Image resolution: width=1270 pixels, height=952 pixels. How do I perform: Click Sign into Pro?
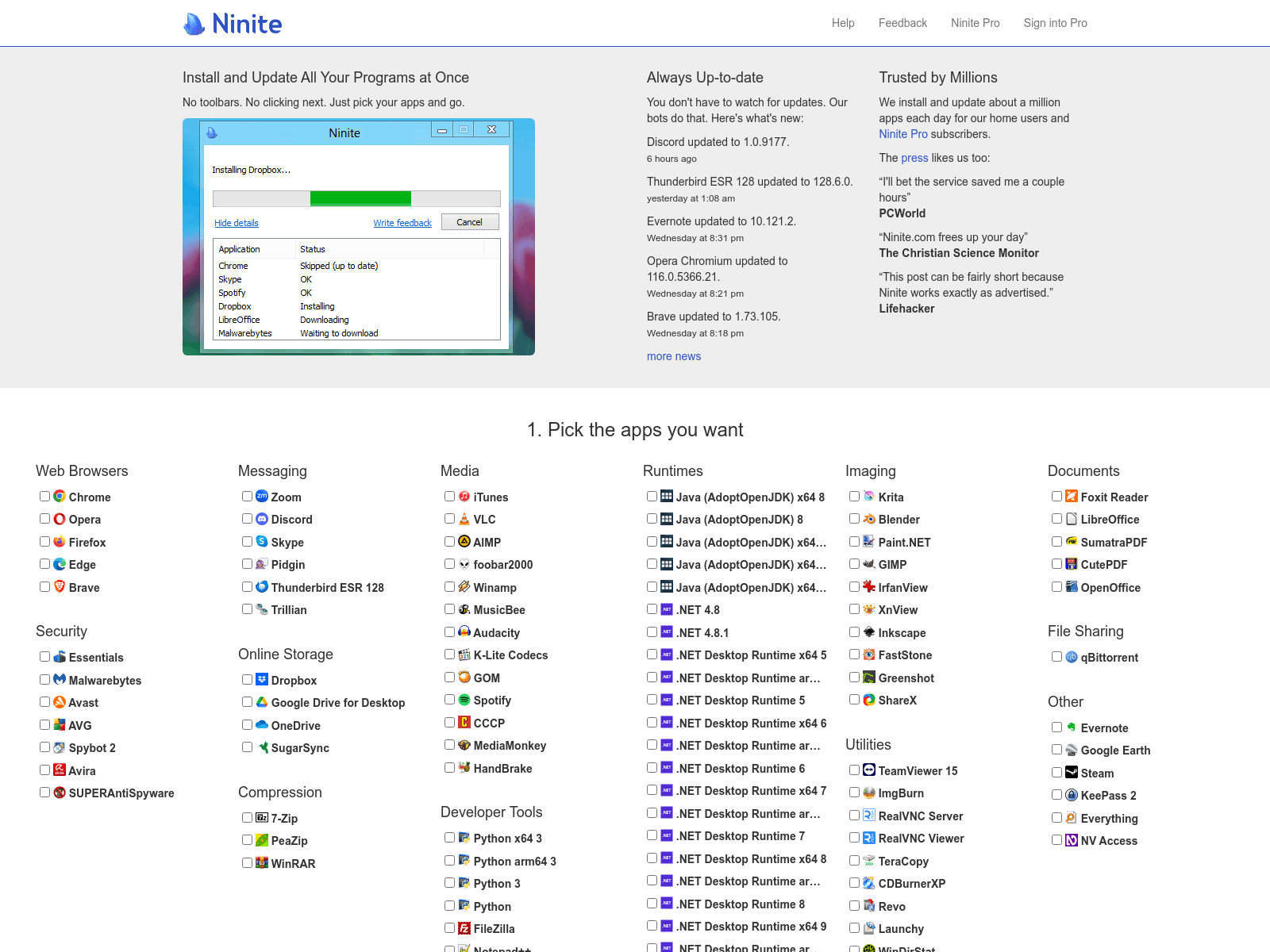1056,23
